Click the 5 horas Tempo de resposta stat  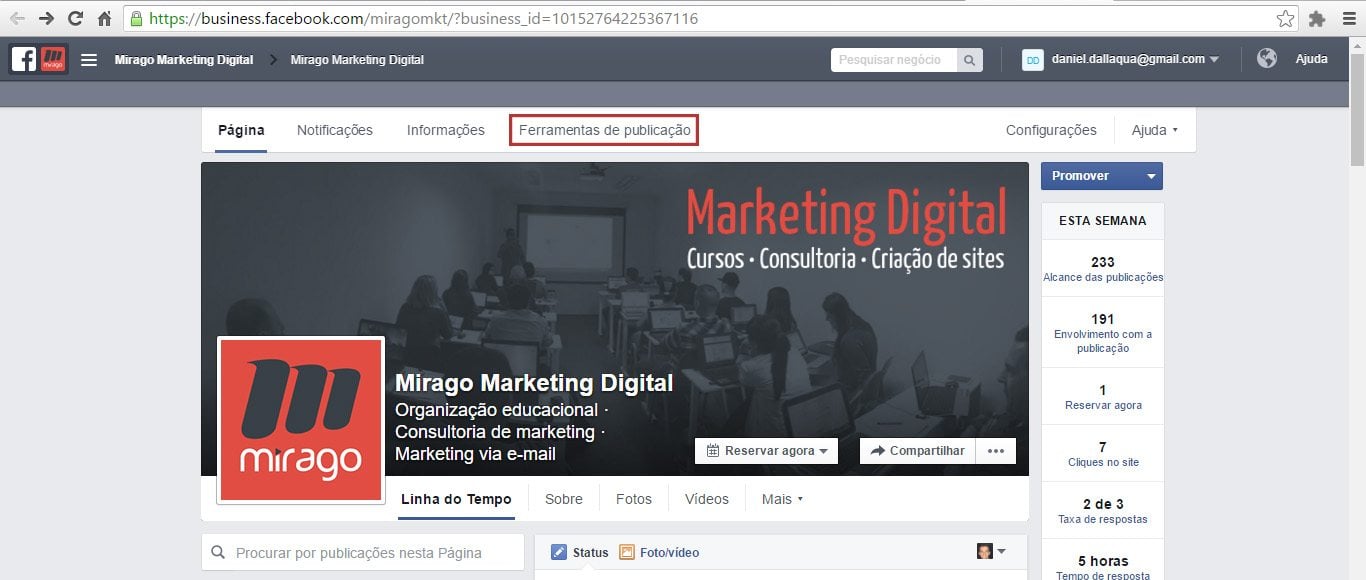1103,567
